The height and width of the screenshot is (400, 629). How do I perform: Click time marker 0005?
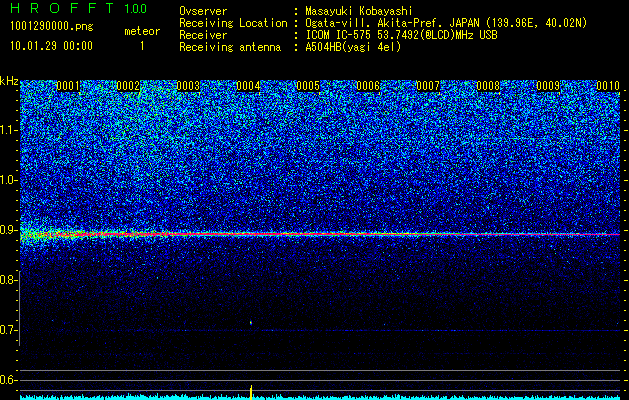(308, 86)
